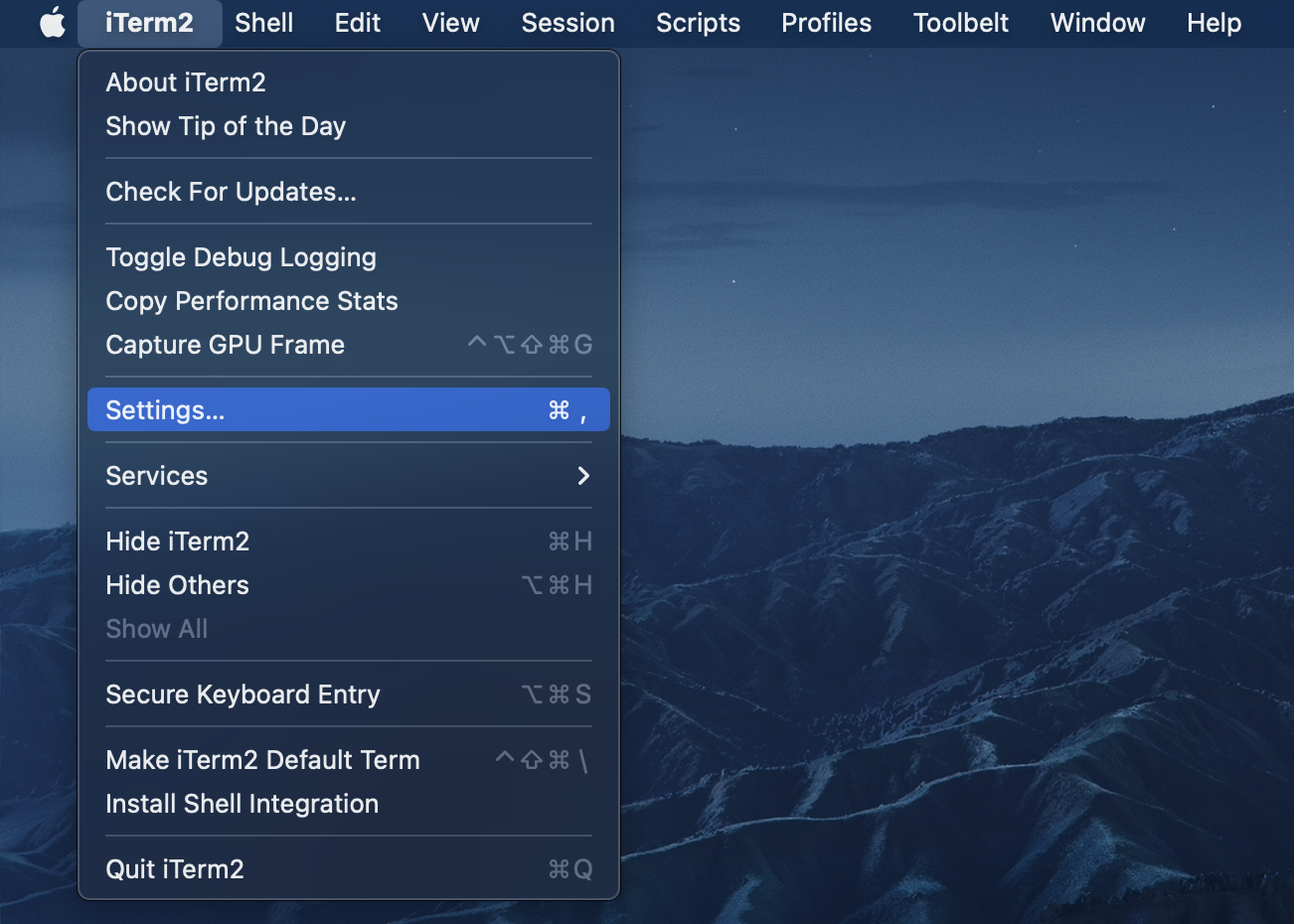
Task: Open the Scripts menu
Action: (x=698, y=22)
